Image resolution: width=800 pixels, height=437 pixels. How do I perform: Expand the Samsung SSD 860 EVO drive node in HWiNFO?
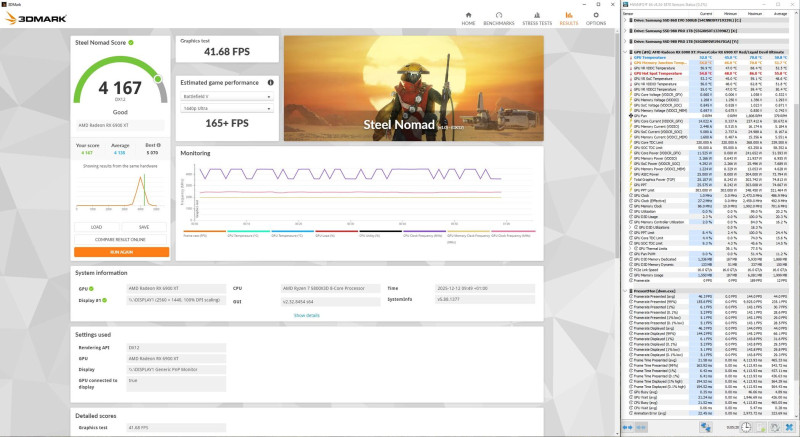pos(626,20)
